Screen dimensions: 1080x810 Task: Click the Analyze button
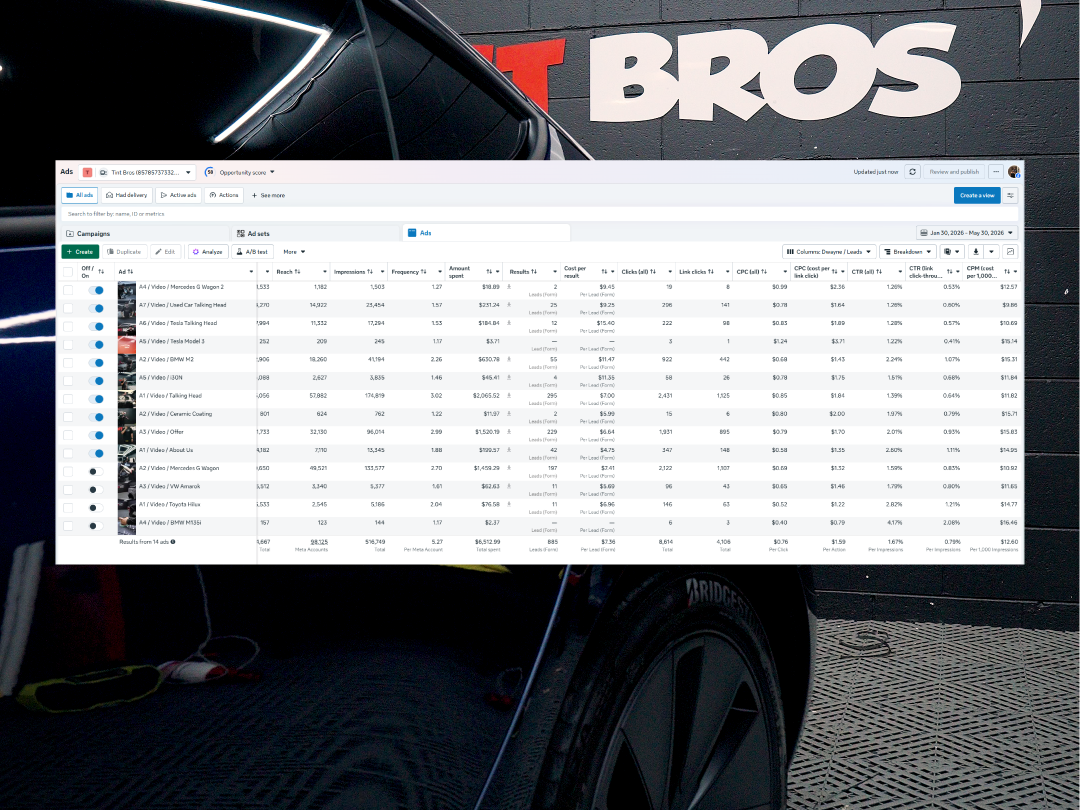tap(208, 252)
